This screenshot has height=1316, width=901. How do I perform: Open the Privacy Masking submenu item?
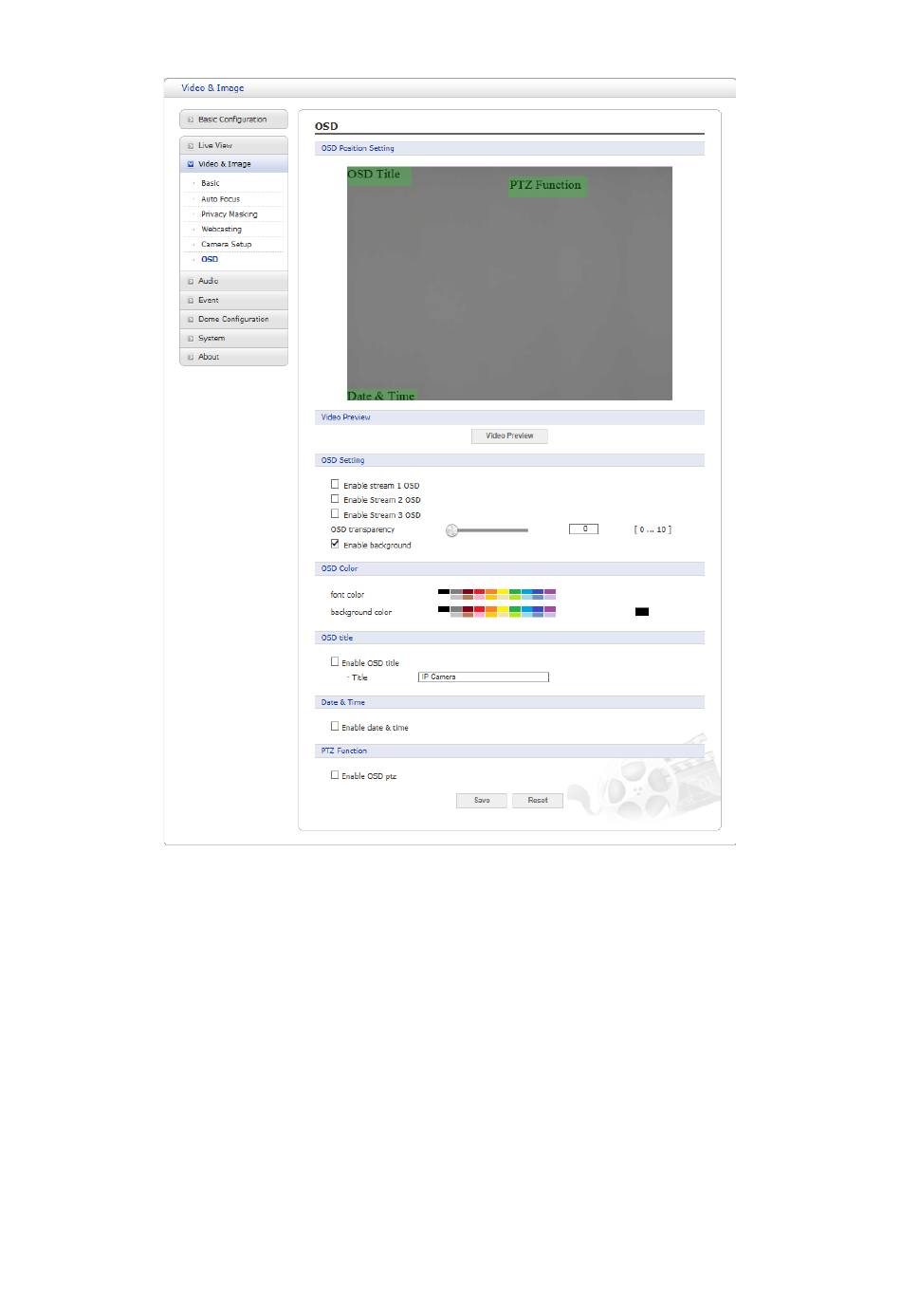(229, 214)
